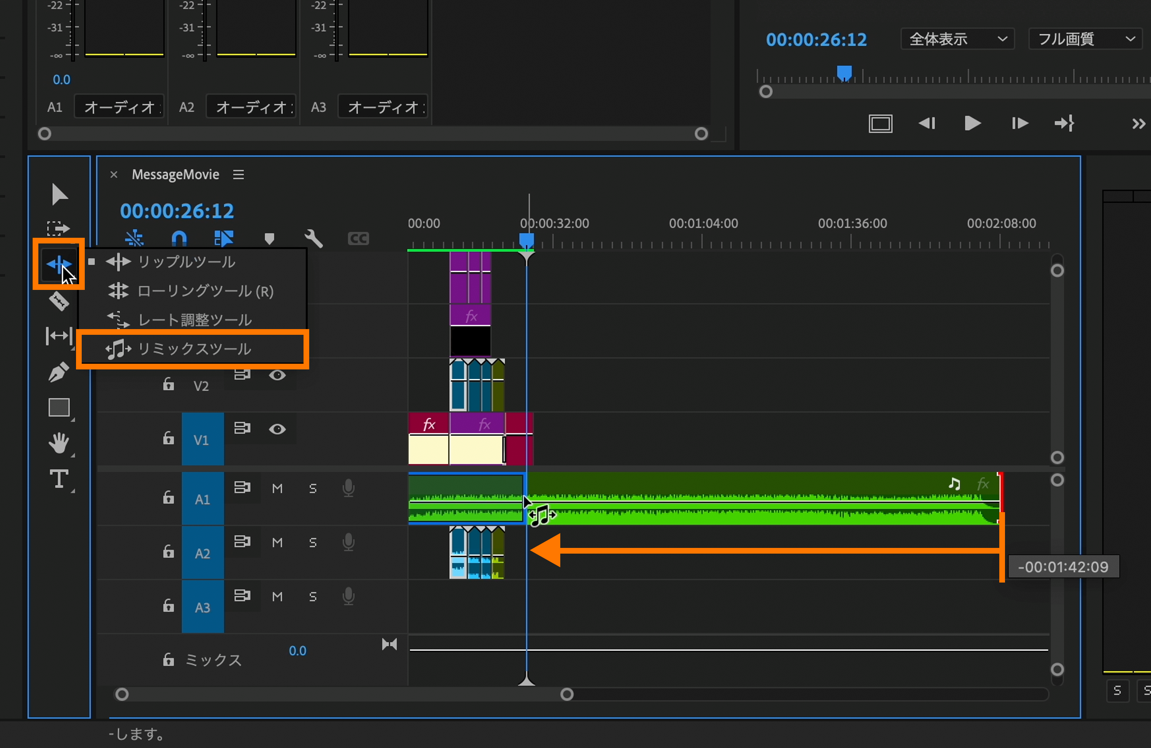
Task: Click the safe margins frame button
Action: 881,123
